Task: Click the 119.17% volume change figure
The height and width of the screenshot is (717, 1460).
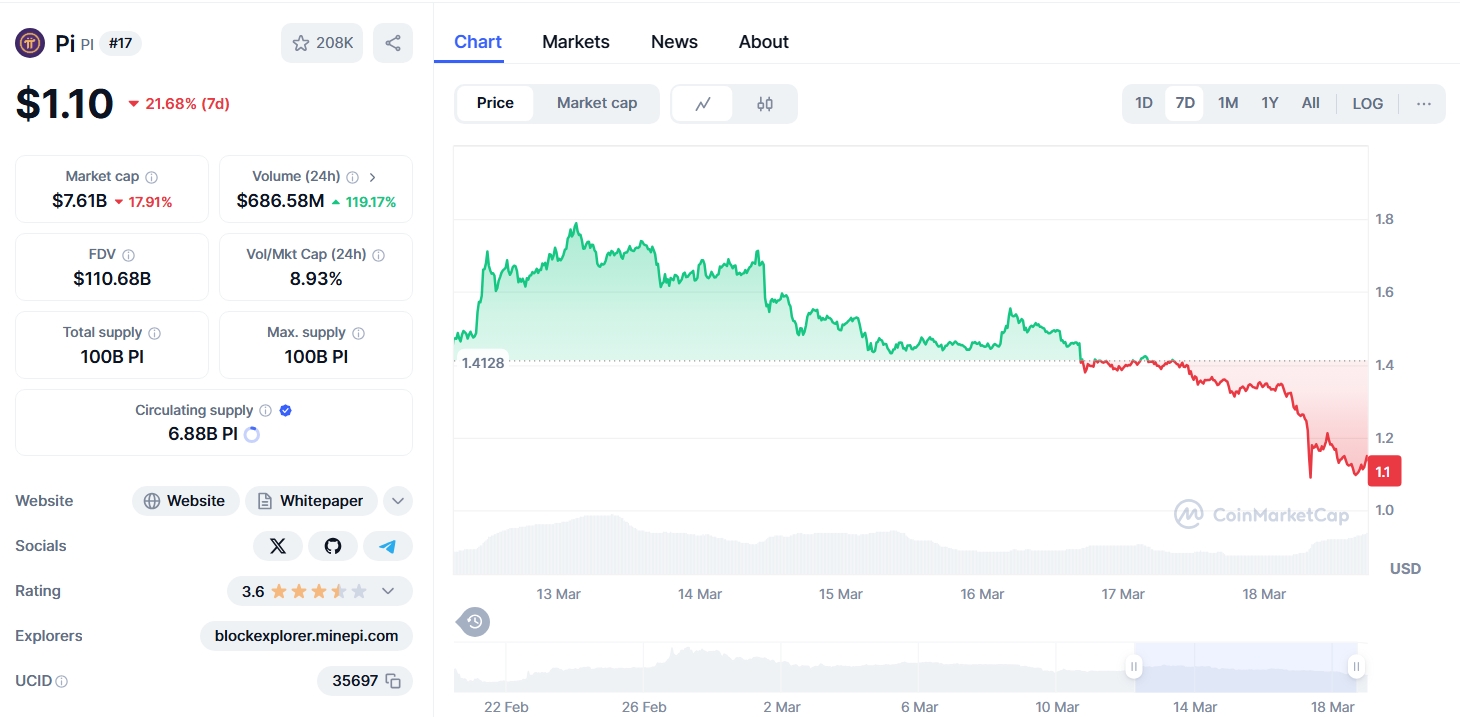Action: (x=363, y=202)
